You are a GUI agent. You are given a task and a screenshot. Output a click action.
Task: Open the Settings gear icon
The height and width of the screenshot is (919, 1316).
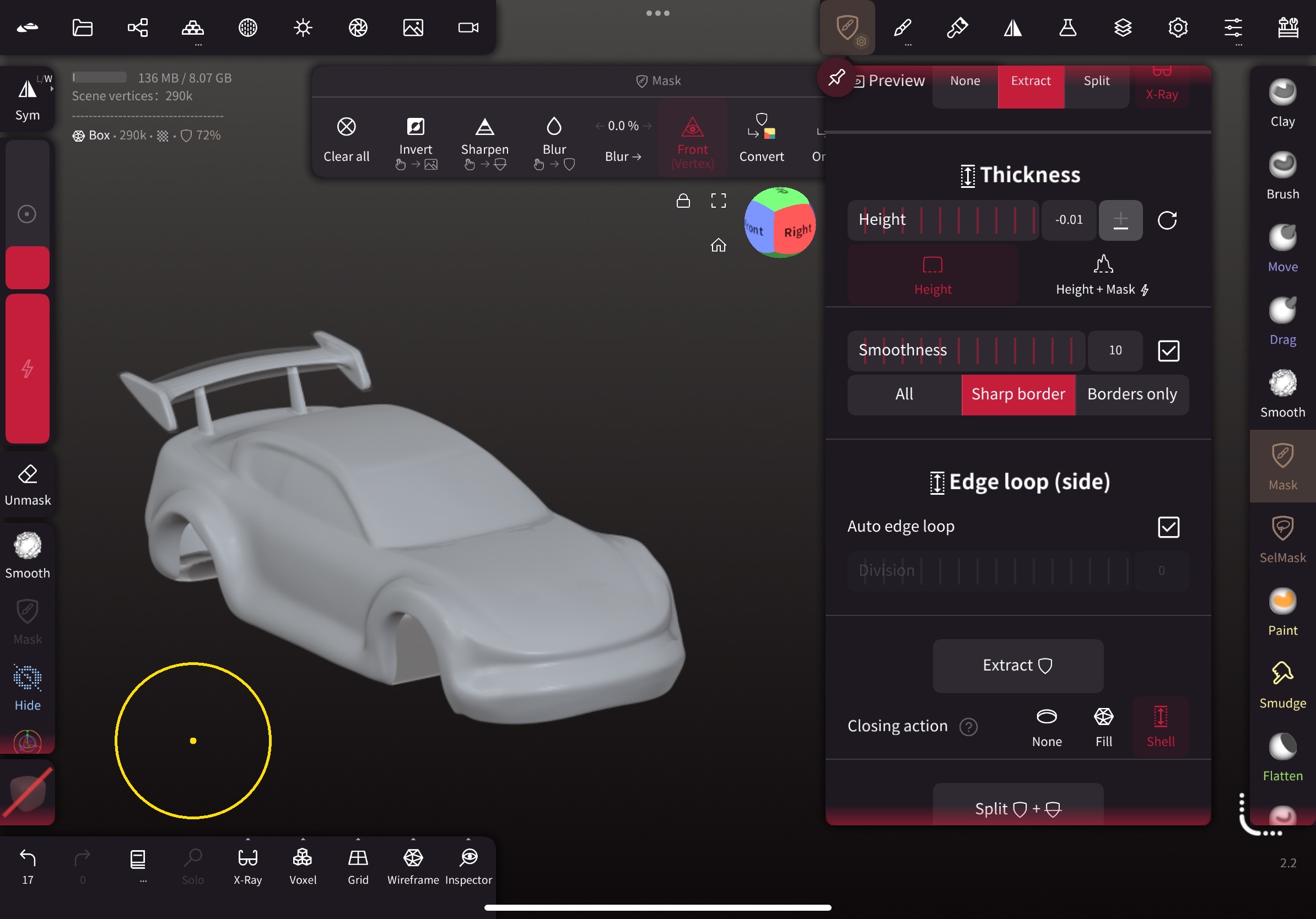[1177, 28]
